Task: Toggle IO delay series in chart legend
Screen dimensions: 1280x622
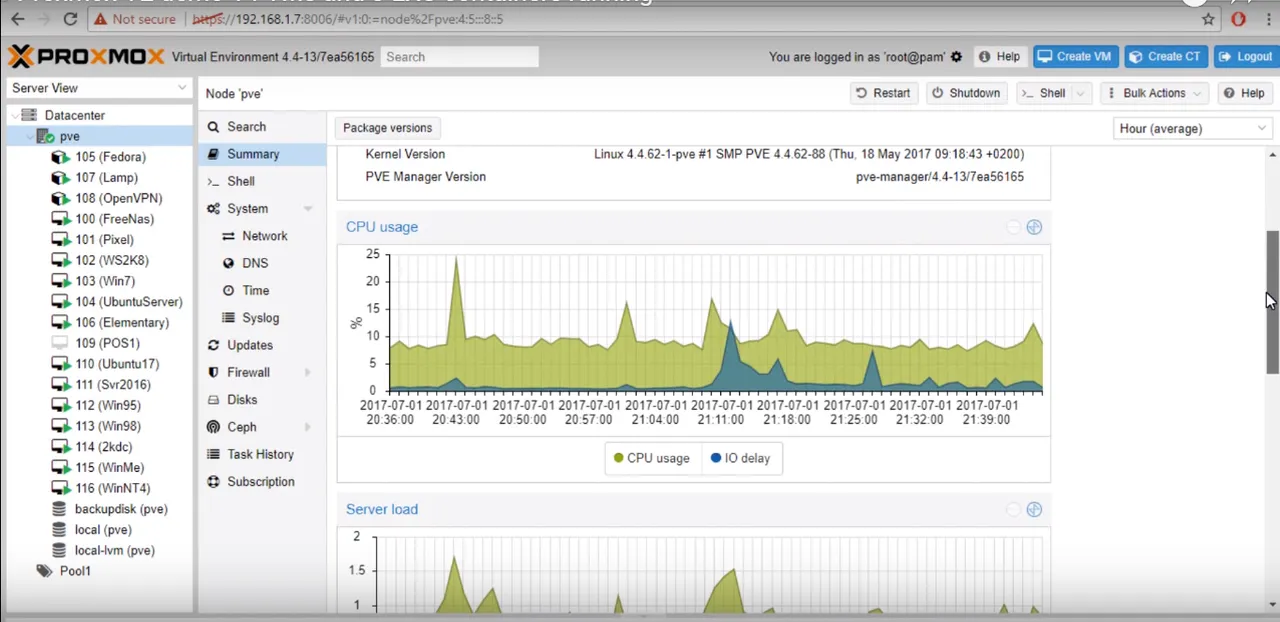Action: pos(741,458)
